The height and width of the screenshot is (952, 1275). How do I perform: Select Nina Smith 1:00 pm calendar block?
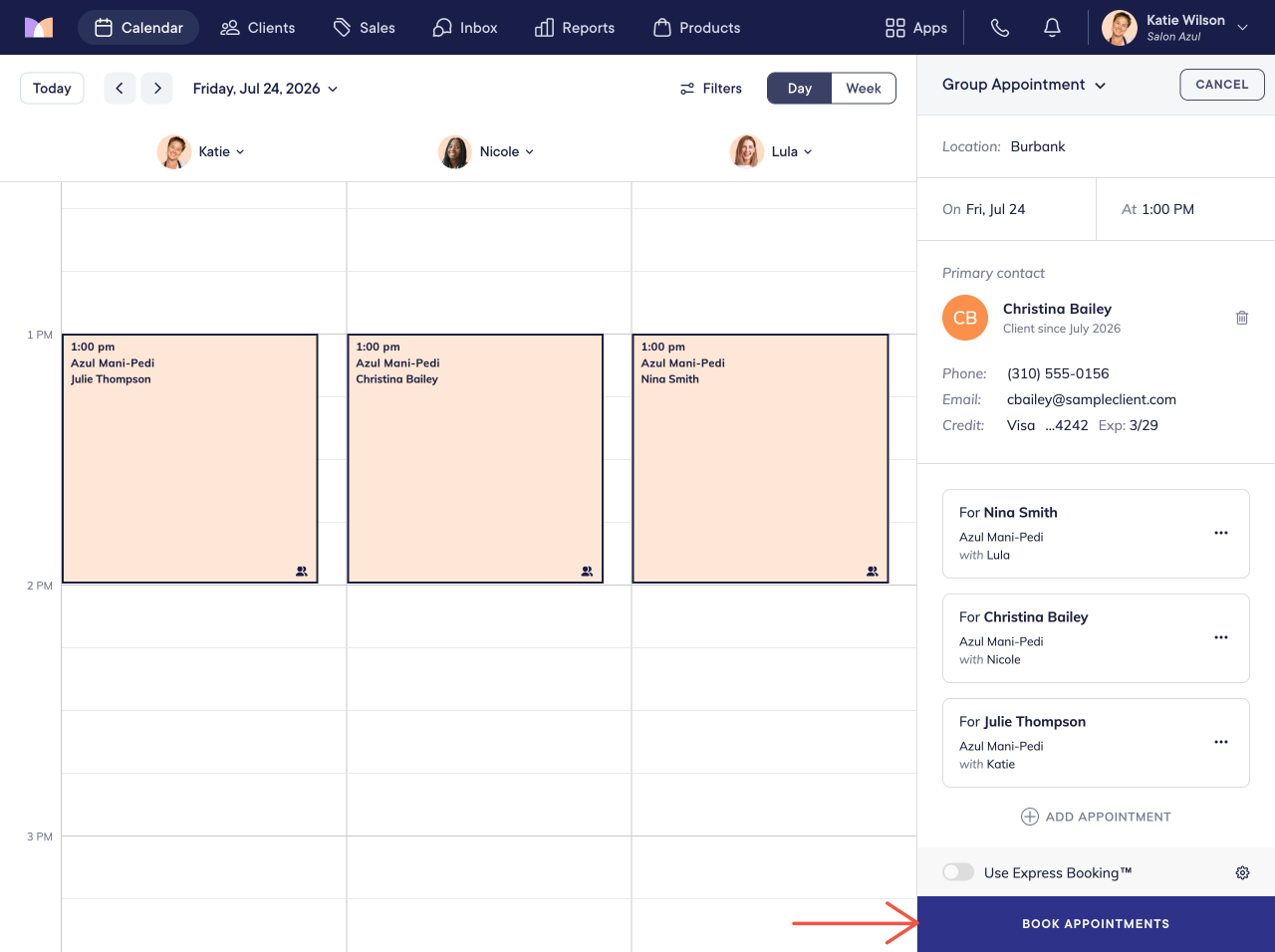(x=760, y=458)
